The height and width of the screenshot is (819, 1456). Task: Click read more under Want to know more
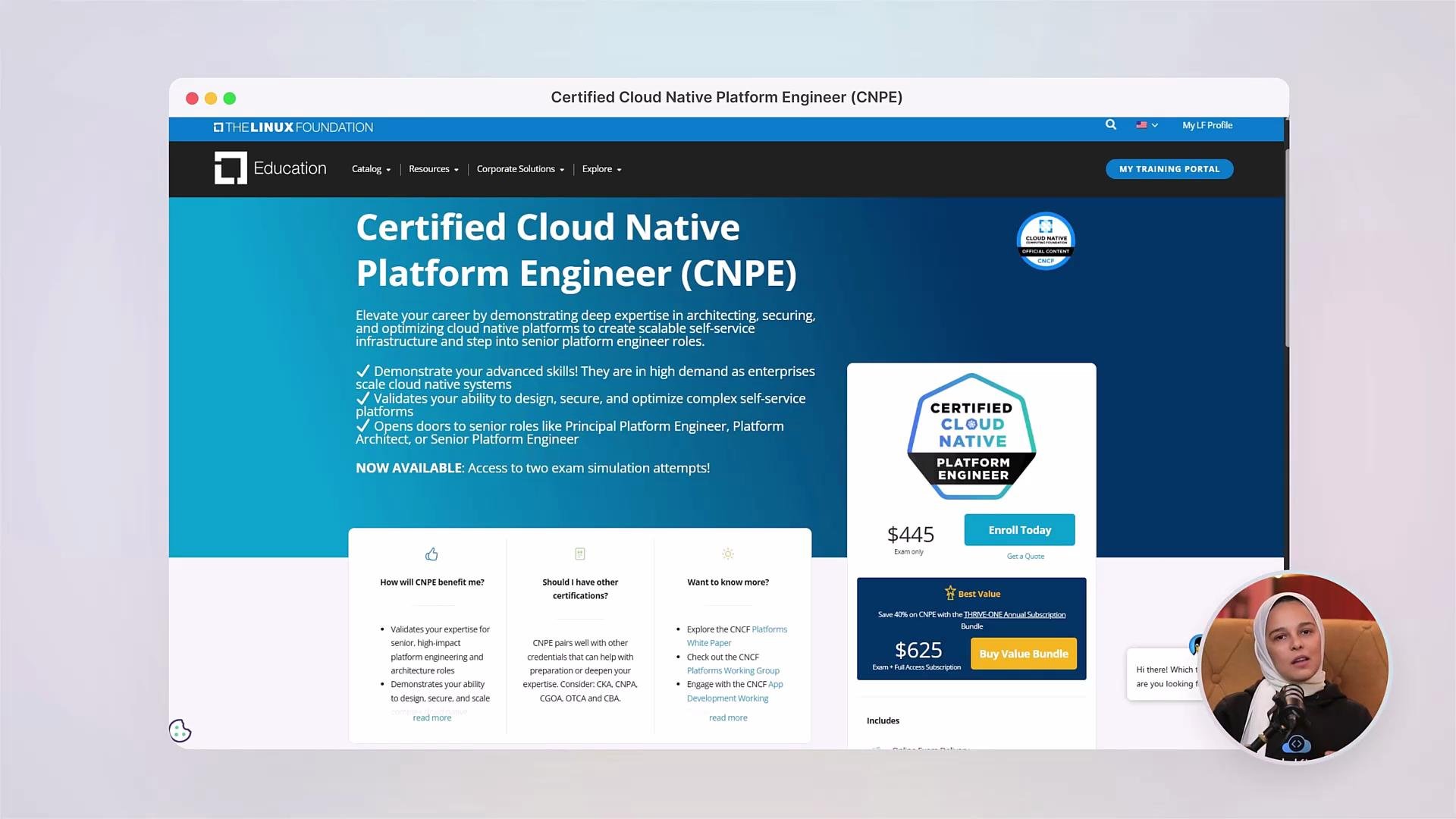tap(728, 718)
